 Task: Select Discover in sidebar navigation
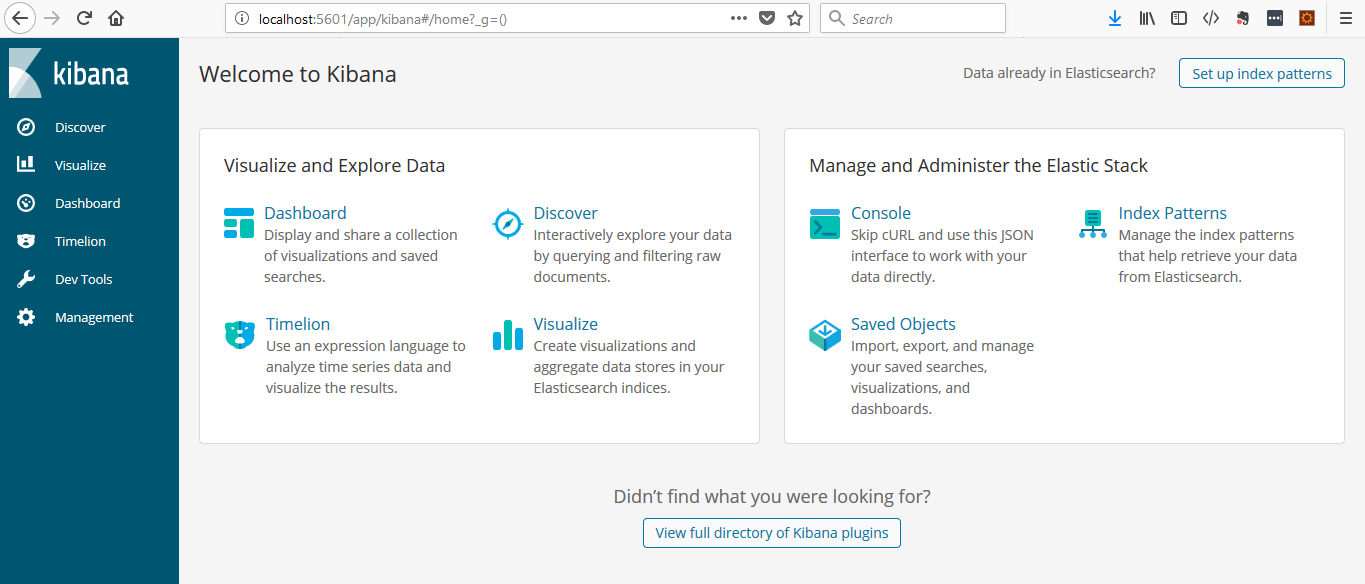point(80,127)
